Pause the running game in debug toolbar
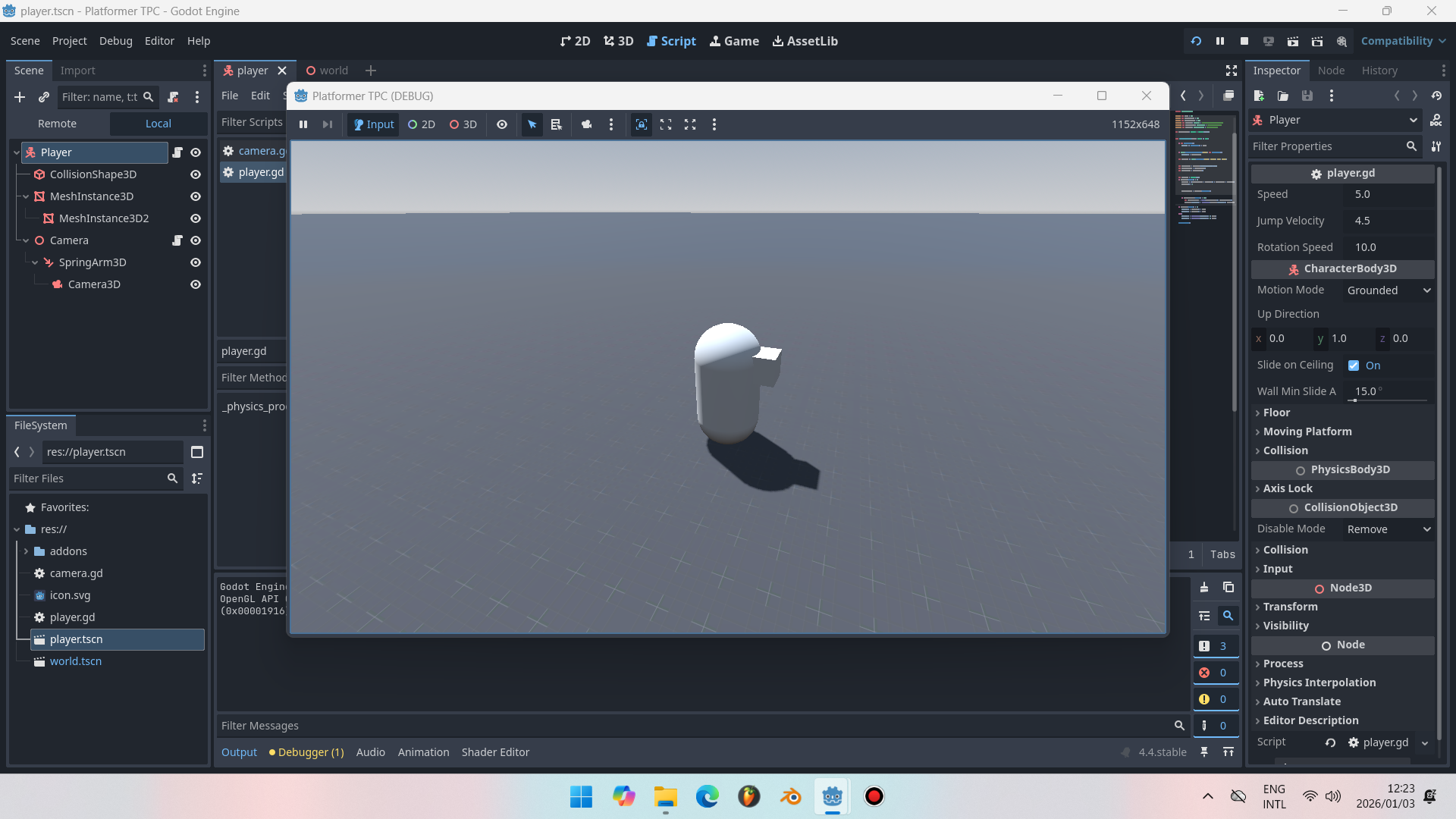1456x819 pixels. click(303, 124)
